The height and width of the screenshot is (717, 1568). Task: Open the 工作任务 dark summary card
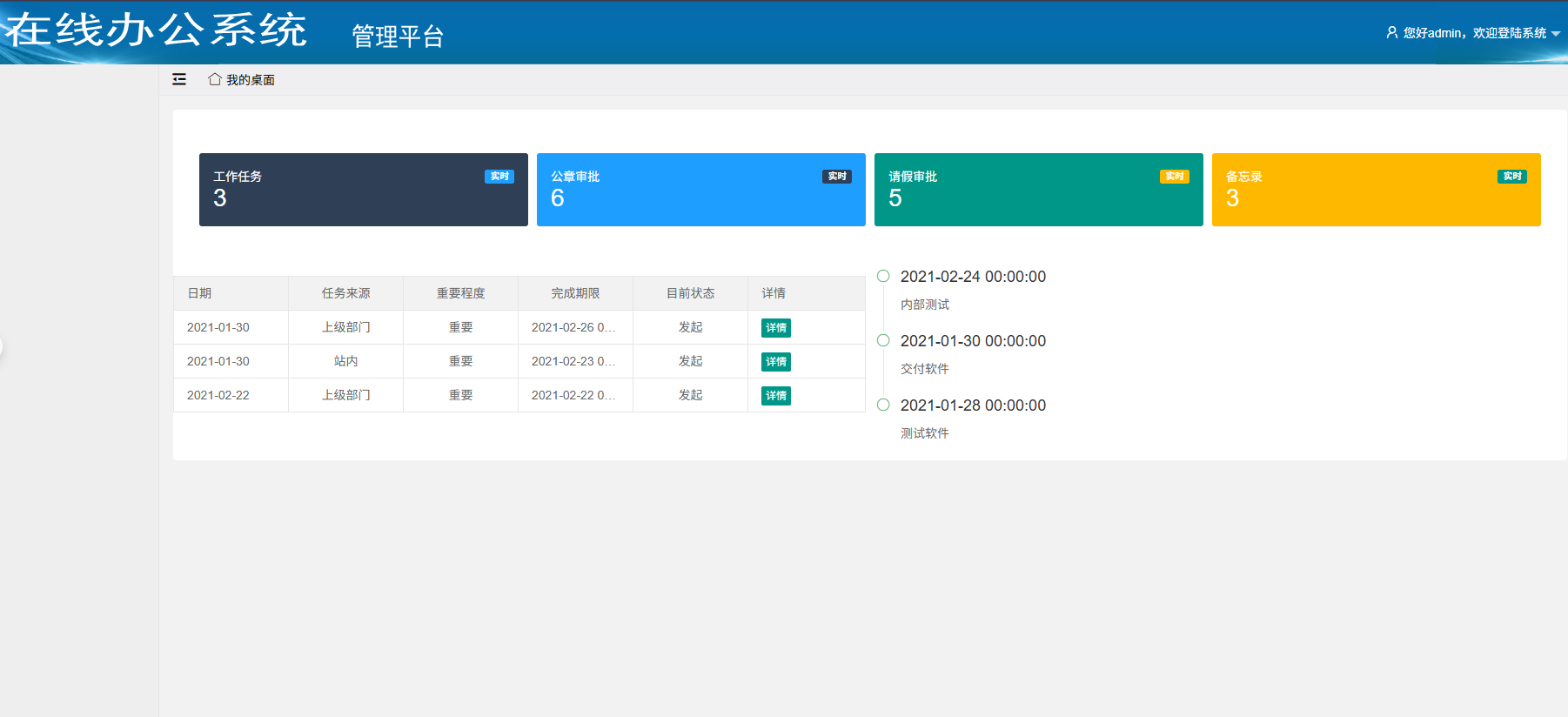point(363,190)
